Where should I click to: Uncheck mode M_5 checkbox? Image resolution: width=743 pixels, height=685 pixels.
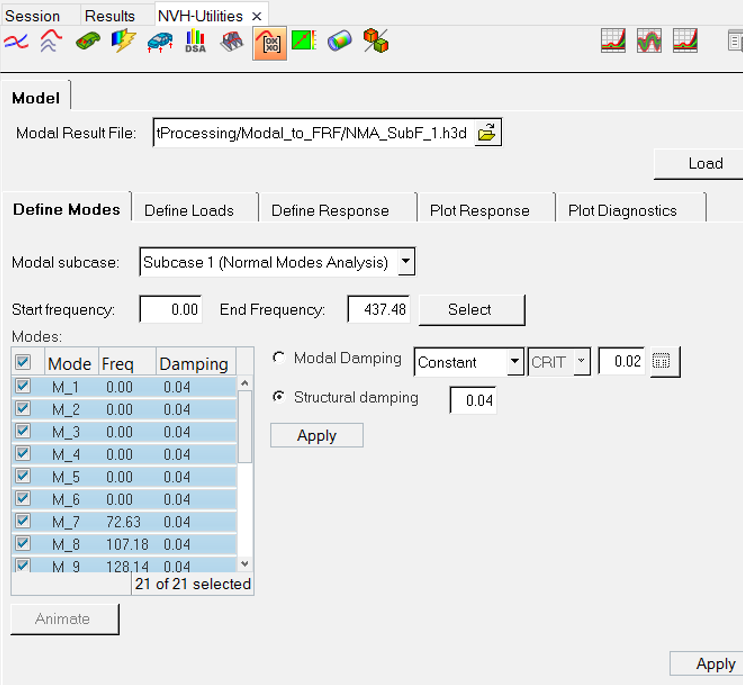23,475
